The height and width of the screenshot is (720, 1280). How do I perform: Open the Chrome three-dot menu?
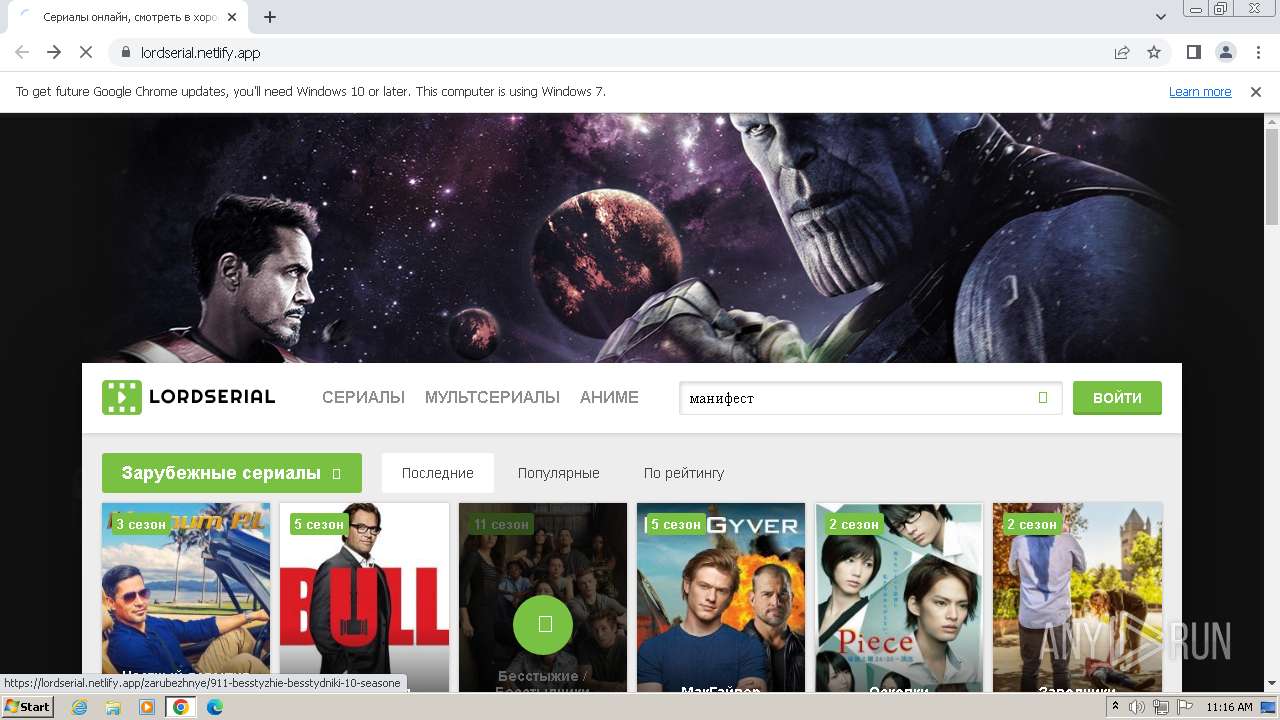coord(1258,52)
